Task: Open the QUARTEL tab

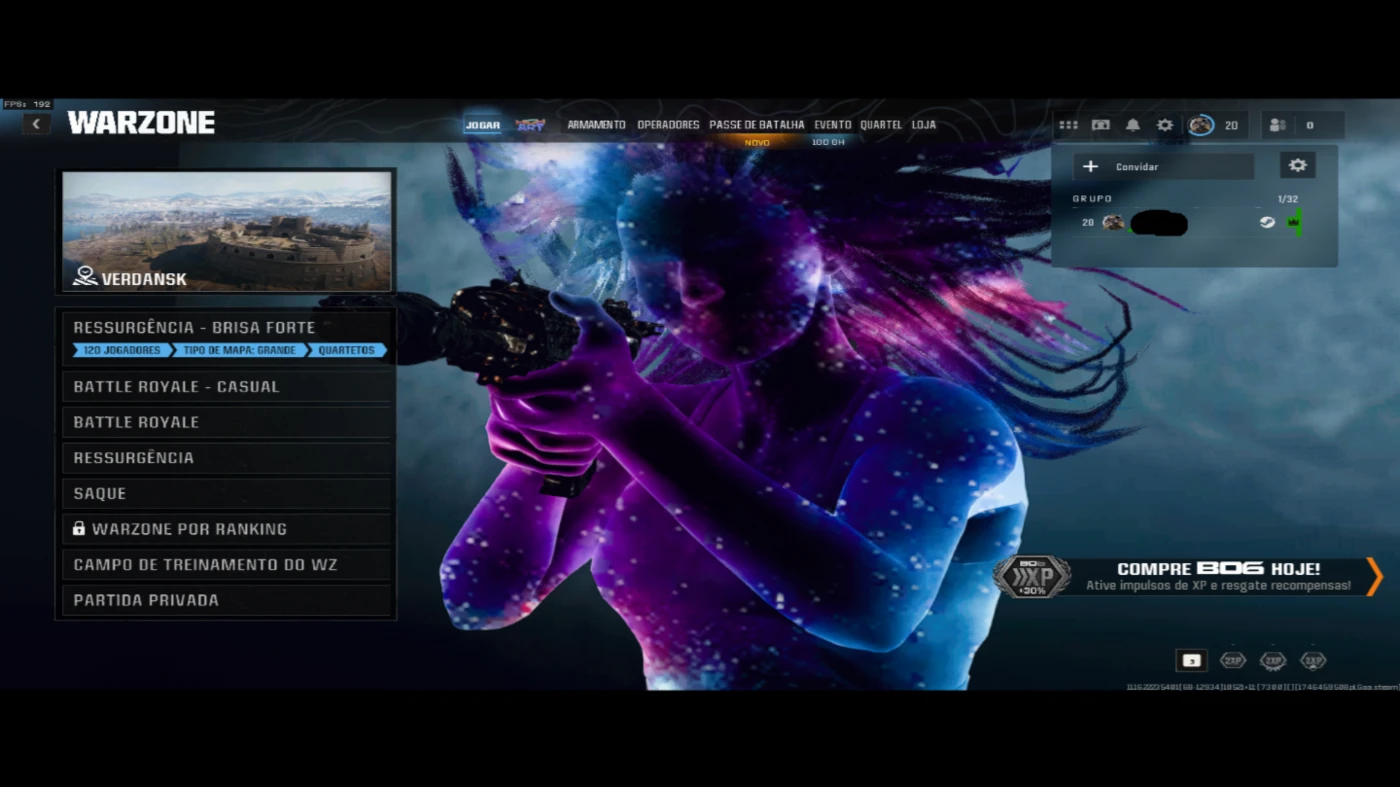Action: point(881,125)
